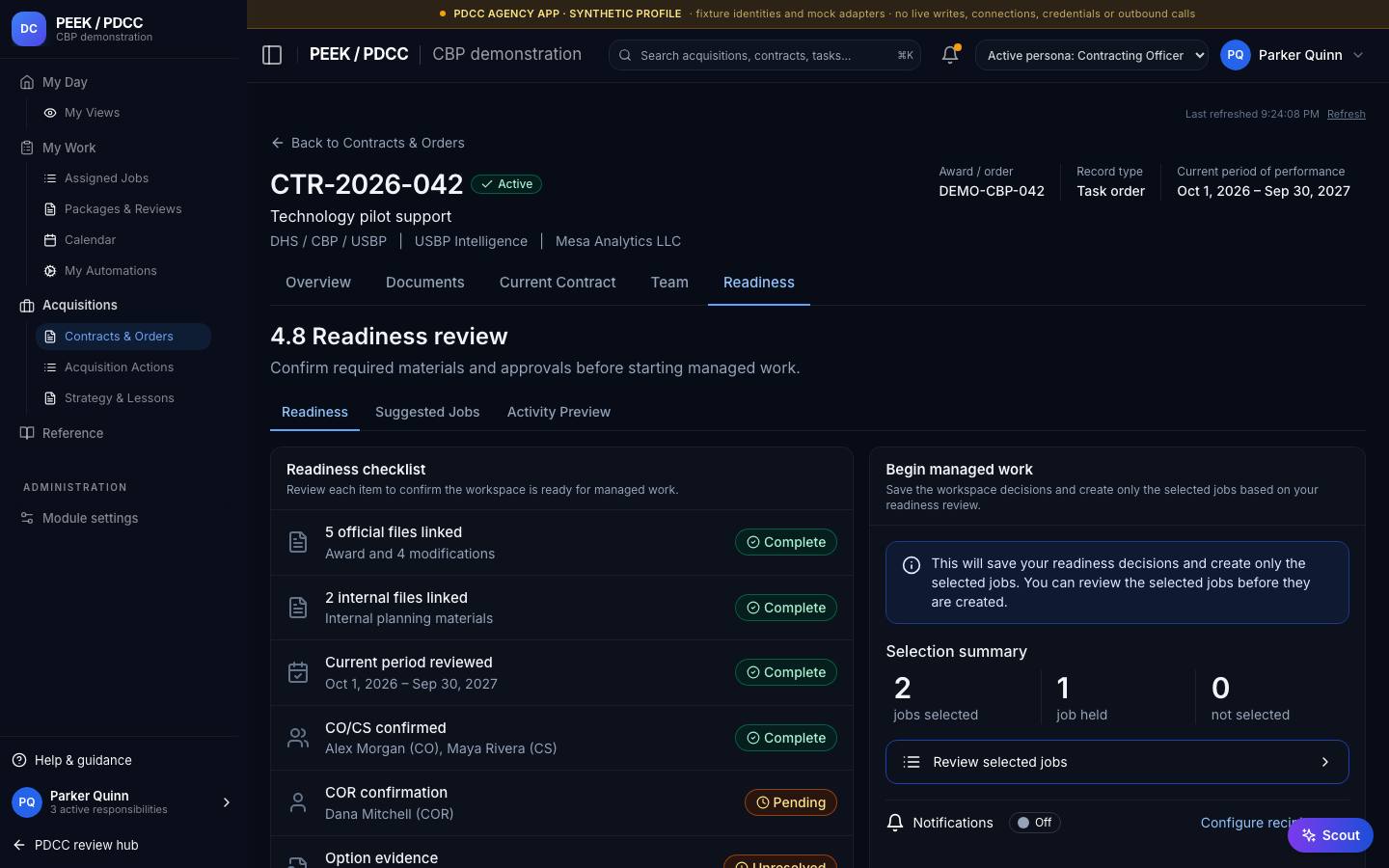The height and width of the screenshot is (868, 1389).
Task: Open the Team tab
Action: click(669, 283)
